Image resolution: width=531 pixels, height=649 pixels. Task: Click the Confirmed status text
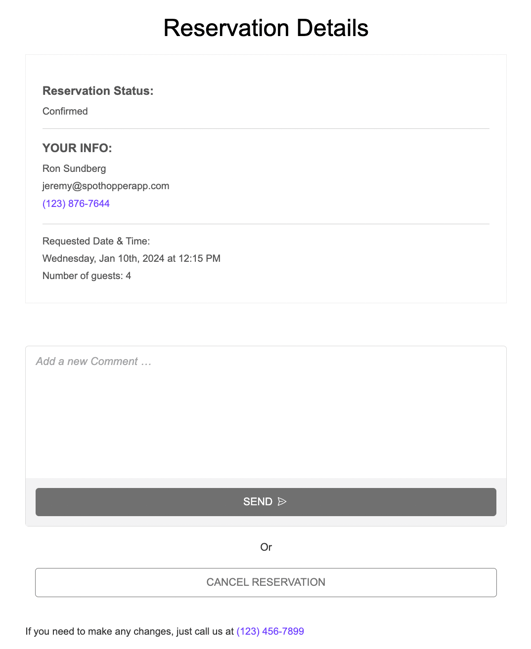(65, 111)
